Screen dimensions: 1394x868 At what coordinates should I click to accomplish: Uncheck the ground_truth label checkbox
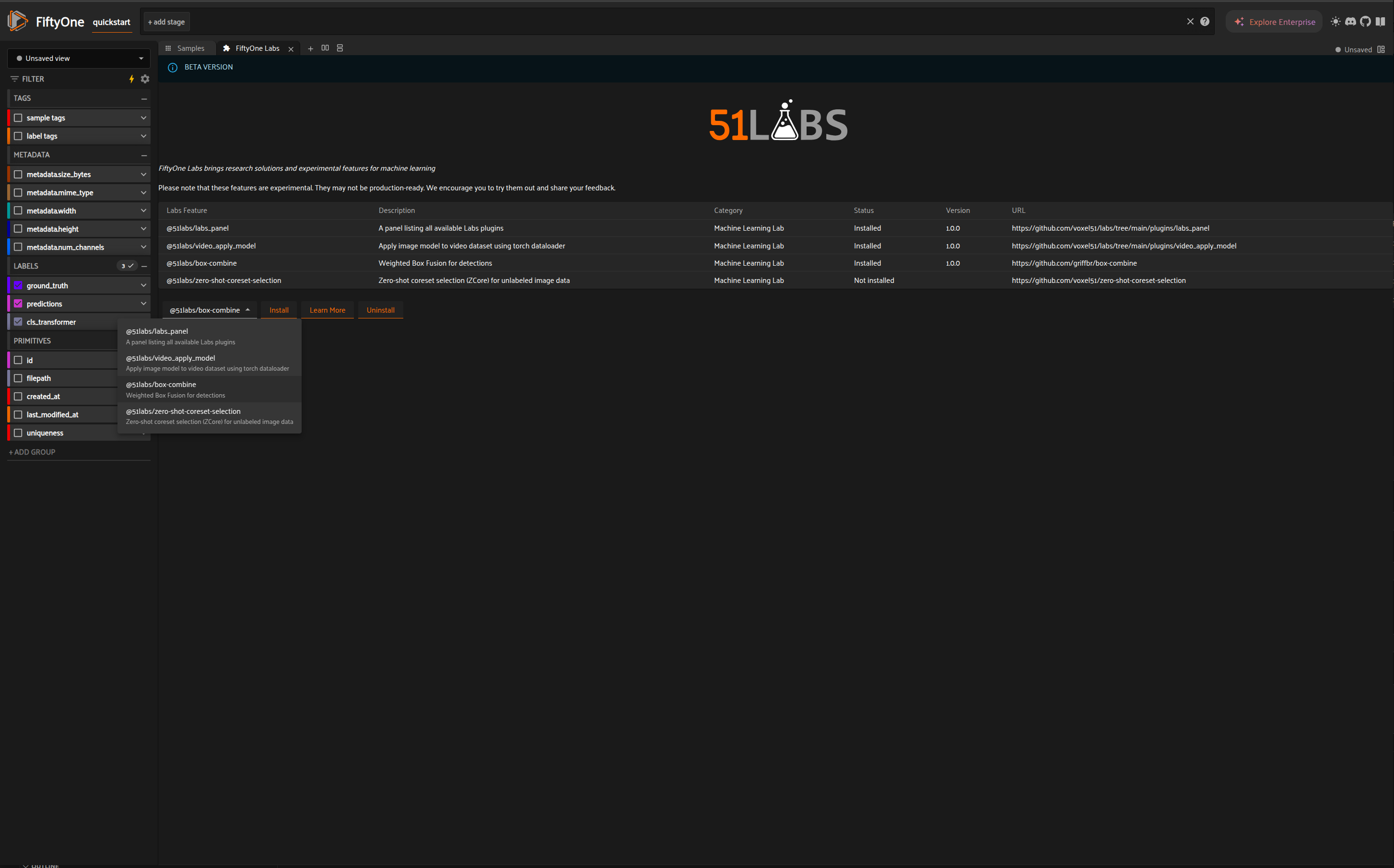click(18, 286)
